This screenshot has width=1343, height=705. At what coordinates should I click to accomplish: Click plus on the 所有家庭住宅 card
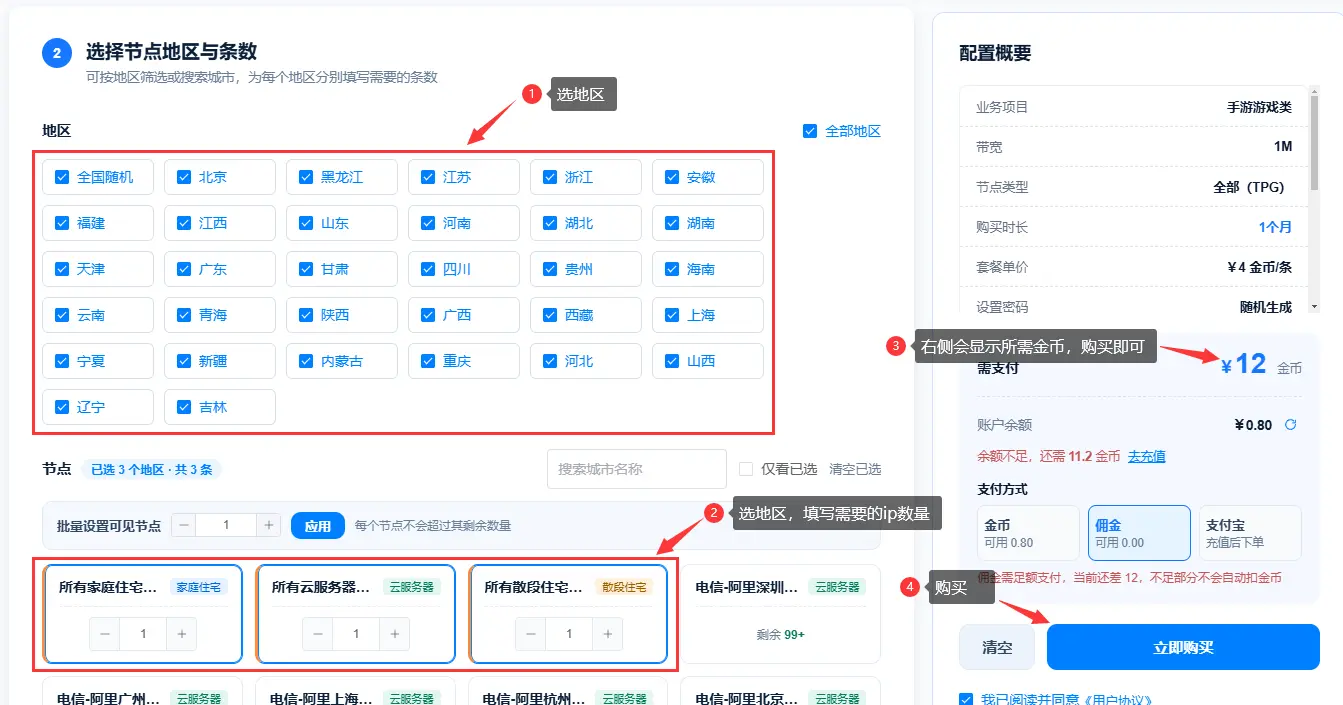click(181, 634)
